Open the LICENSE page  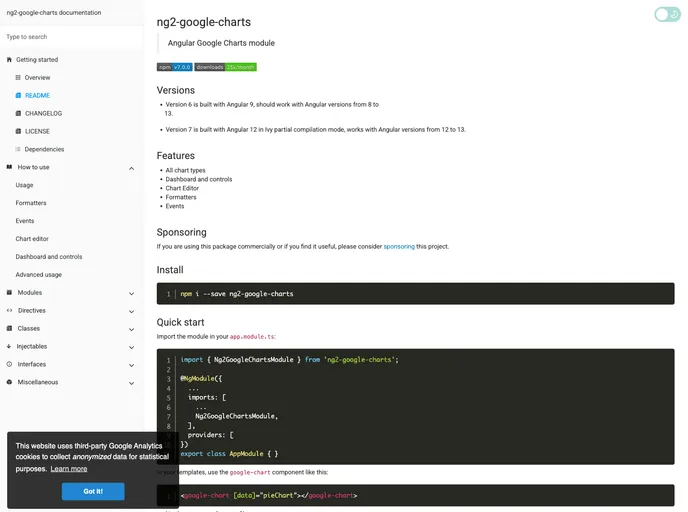tap(37, 131)
